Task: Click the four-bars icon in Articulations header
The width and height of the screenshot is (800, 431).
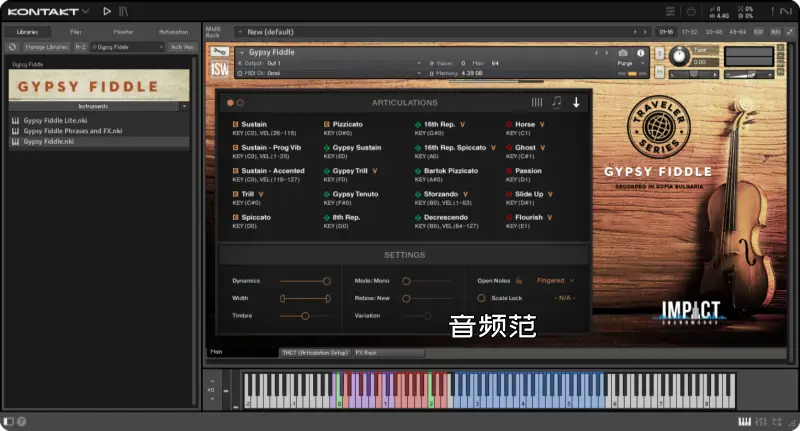Action: (x=537, y=102)
